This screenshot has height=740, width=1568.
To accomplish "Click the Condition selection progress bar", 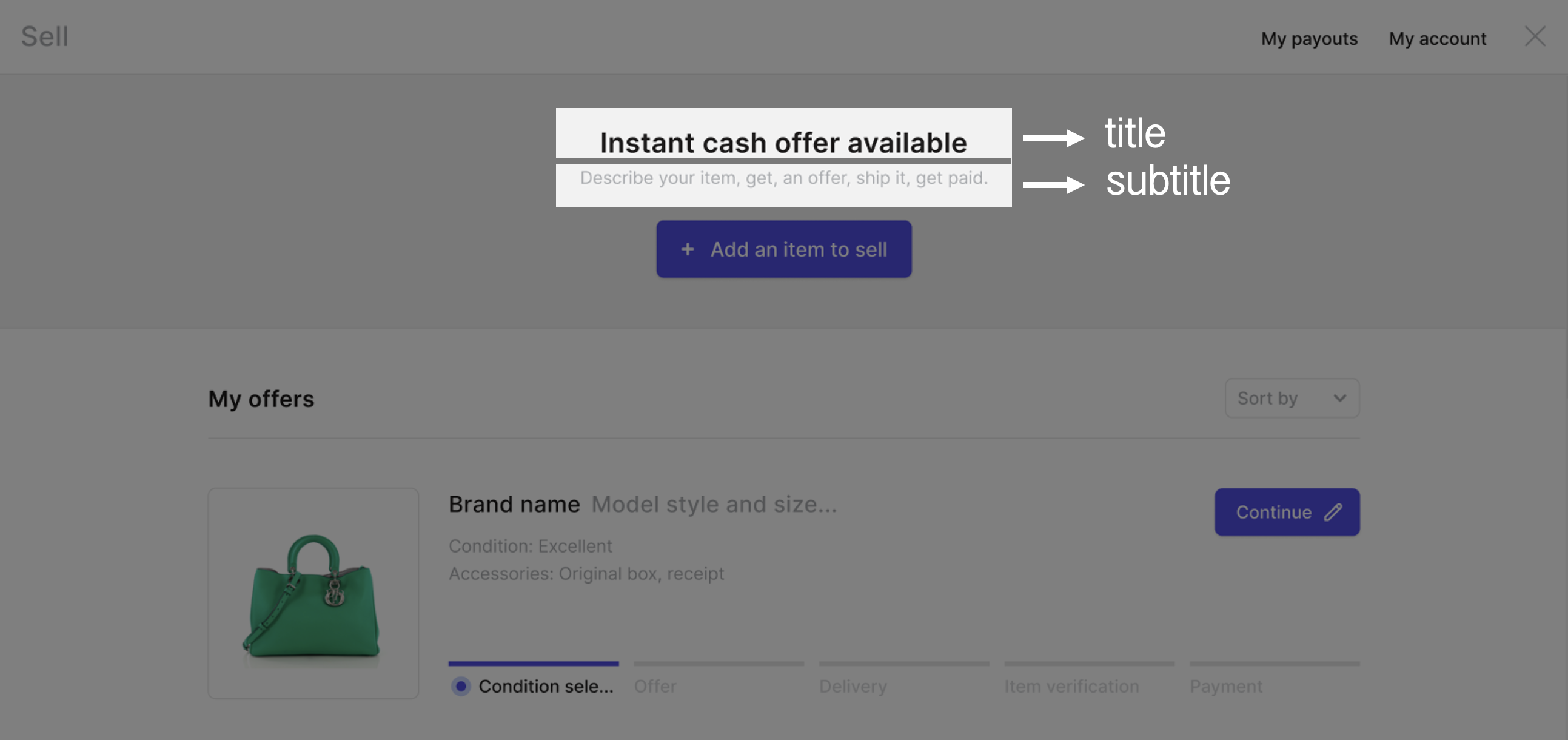I will 533,663.
